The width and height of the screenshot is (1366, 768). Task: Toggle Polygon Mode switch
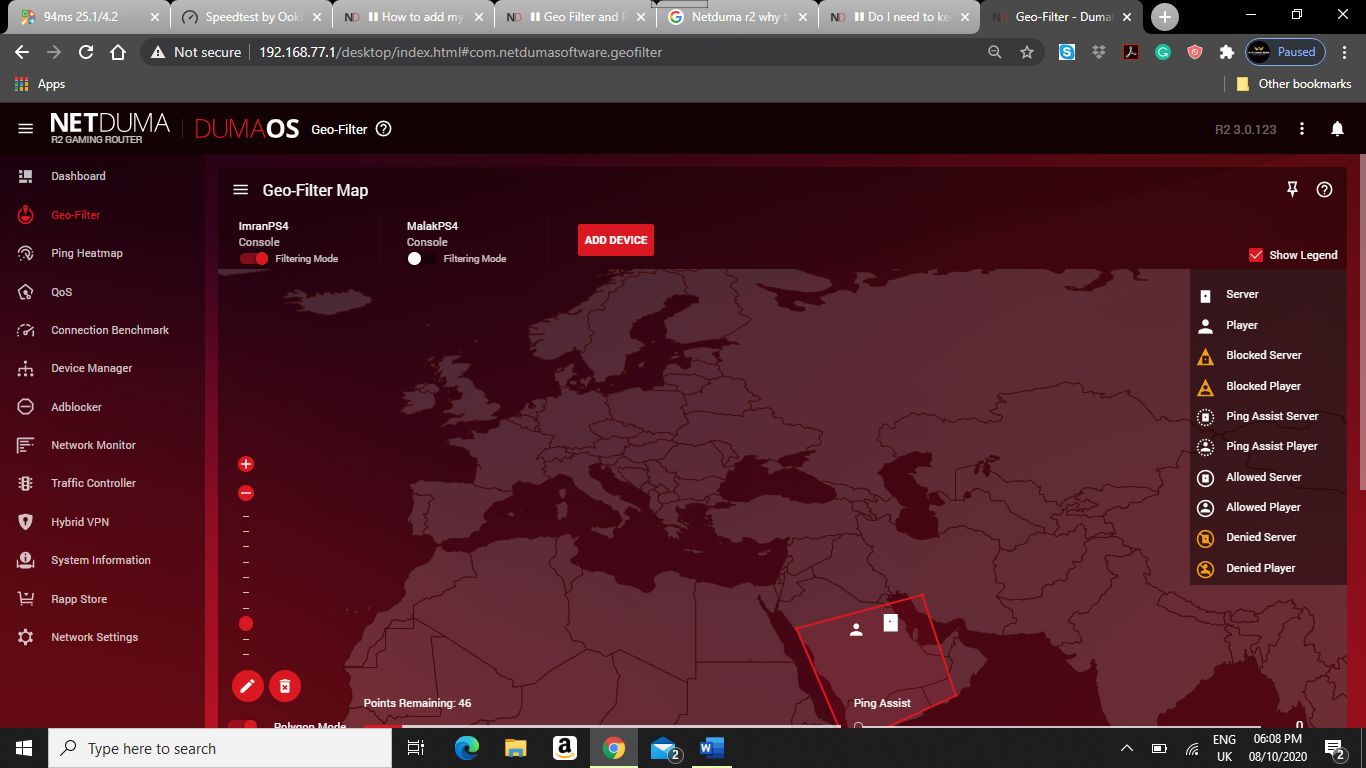pyautogui.click(x=243, y=726)
